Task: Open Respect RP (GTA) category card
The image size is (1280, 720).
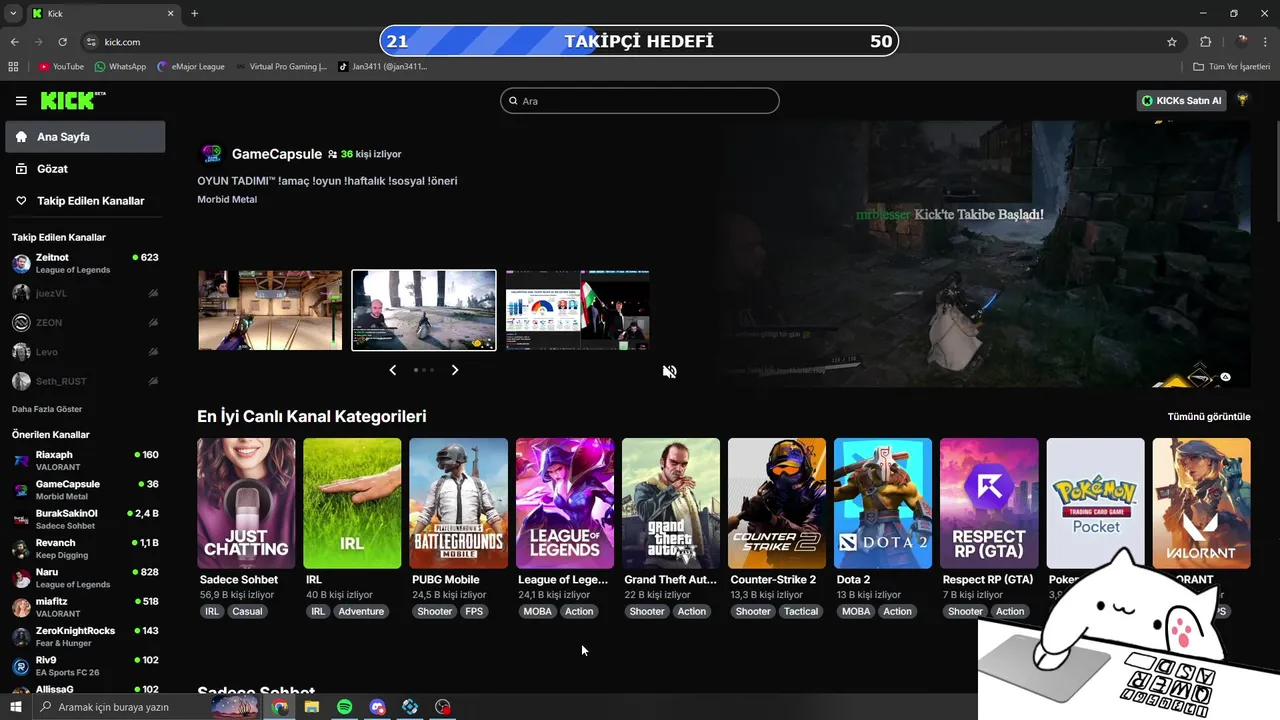Action: coord(989,503)
